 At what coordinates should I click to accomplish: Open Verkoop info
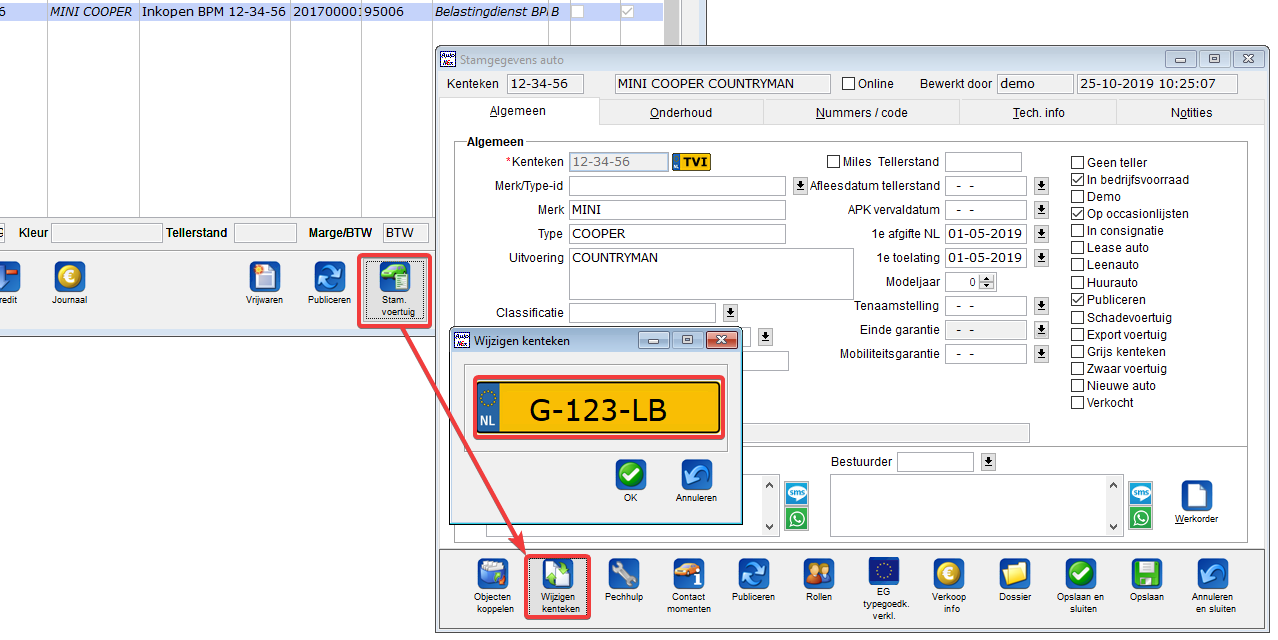[949, 587]
